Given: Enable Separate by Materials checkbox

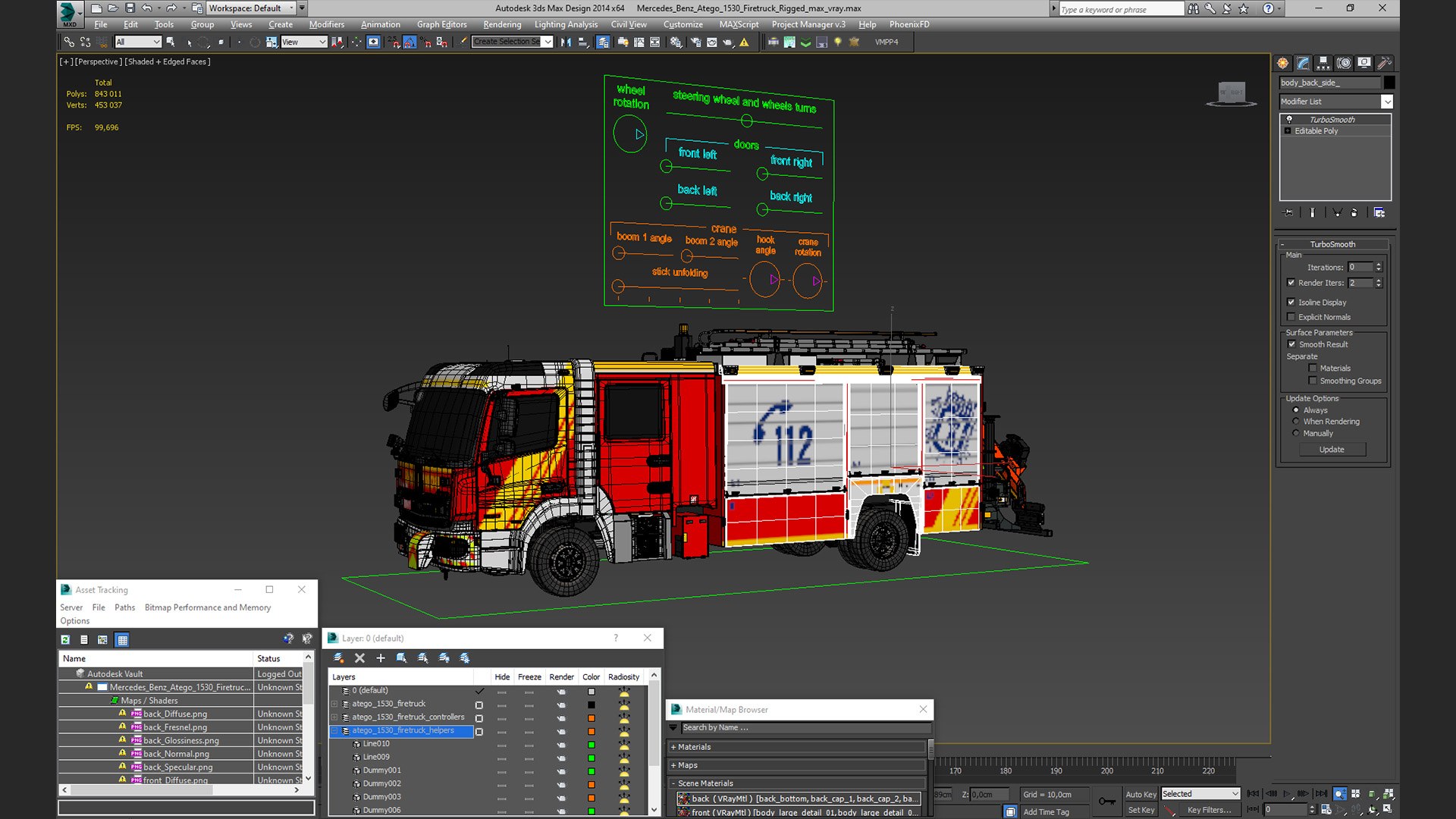Looking at the screenshot, I should [1313, 369].
